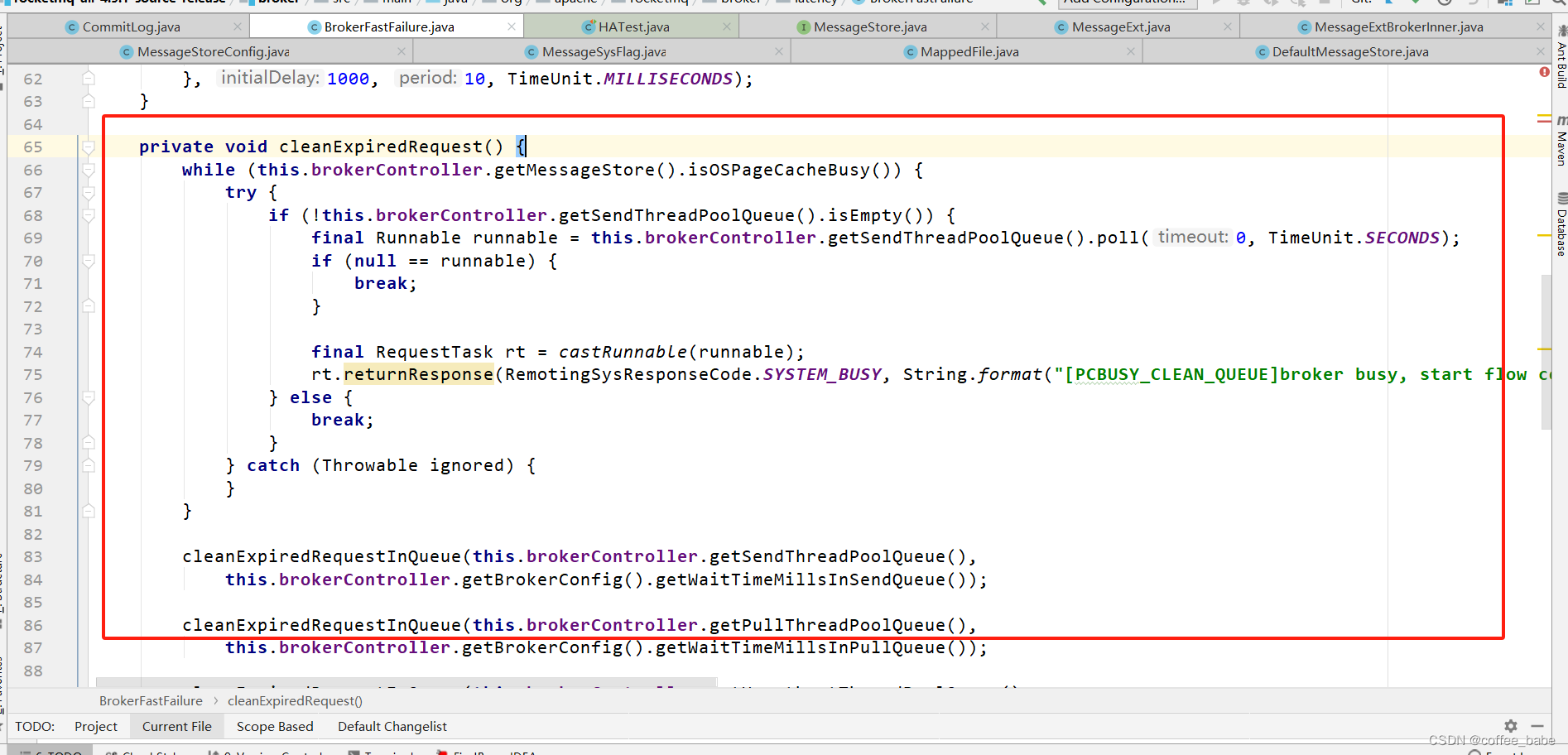Collapse the null check block at line 70
The width and height of the screenshot is (1568, 755).
click(89, 261)
